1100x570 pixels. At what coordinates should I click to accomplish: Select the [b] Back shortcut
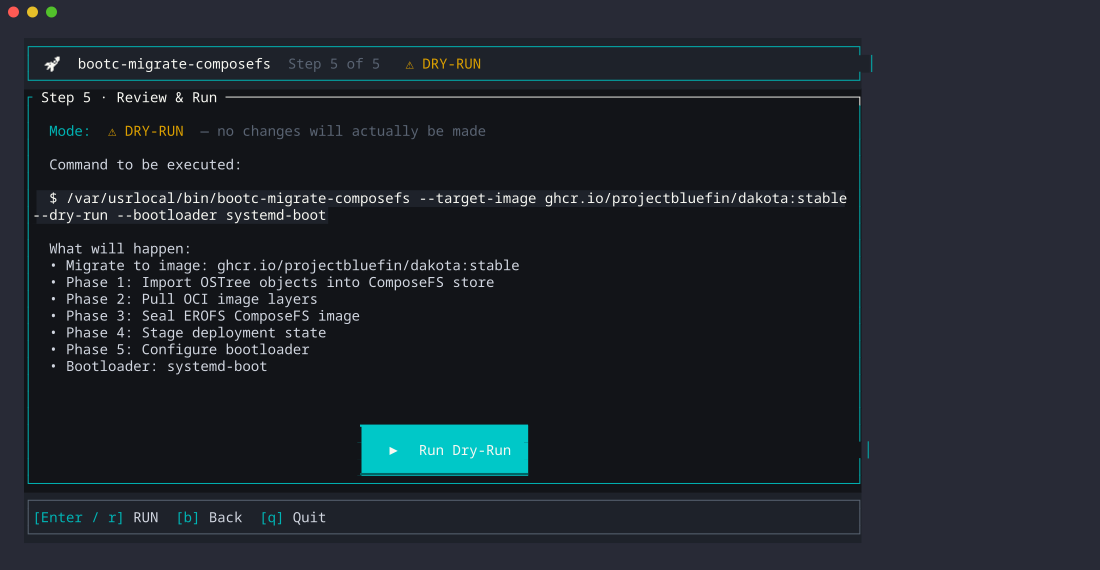click(209, 517)
